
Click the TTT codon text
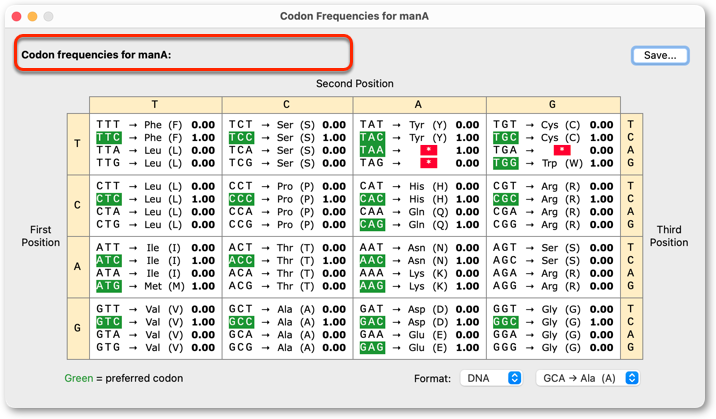tap(109, 125)
